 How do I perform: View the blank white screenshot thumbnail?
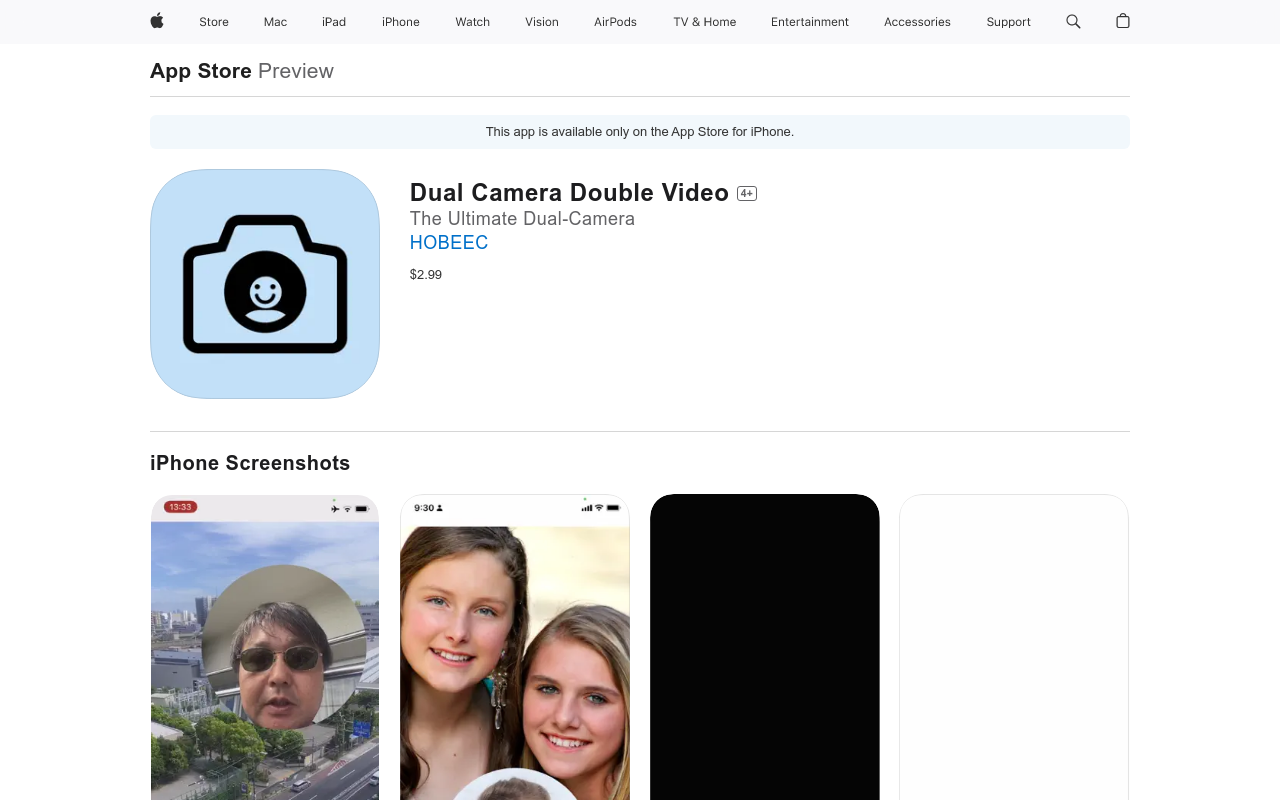1014,647
